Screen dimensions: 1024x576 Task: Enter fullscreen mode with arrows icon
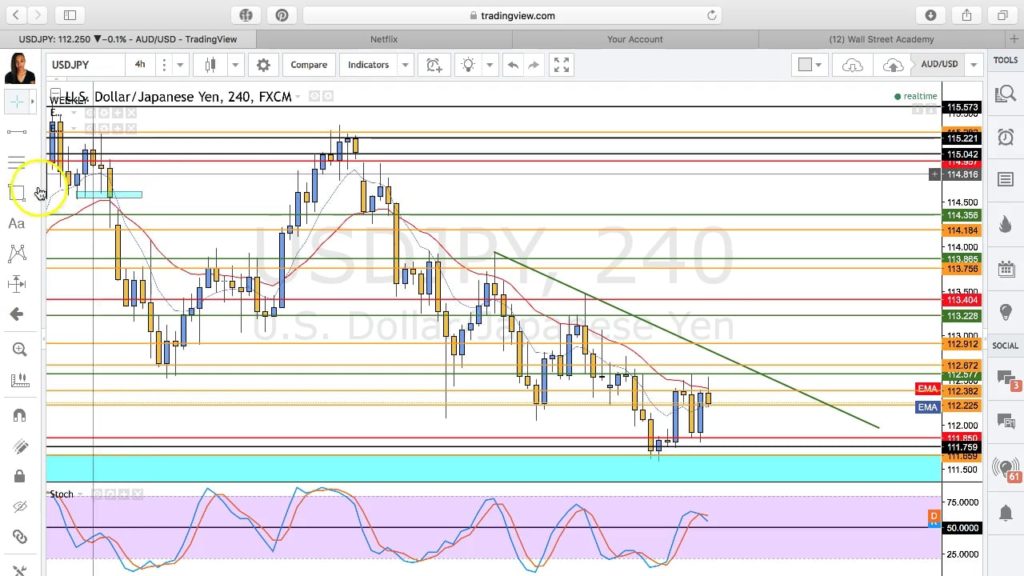click(x=562, y=65)
